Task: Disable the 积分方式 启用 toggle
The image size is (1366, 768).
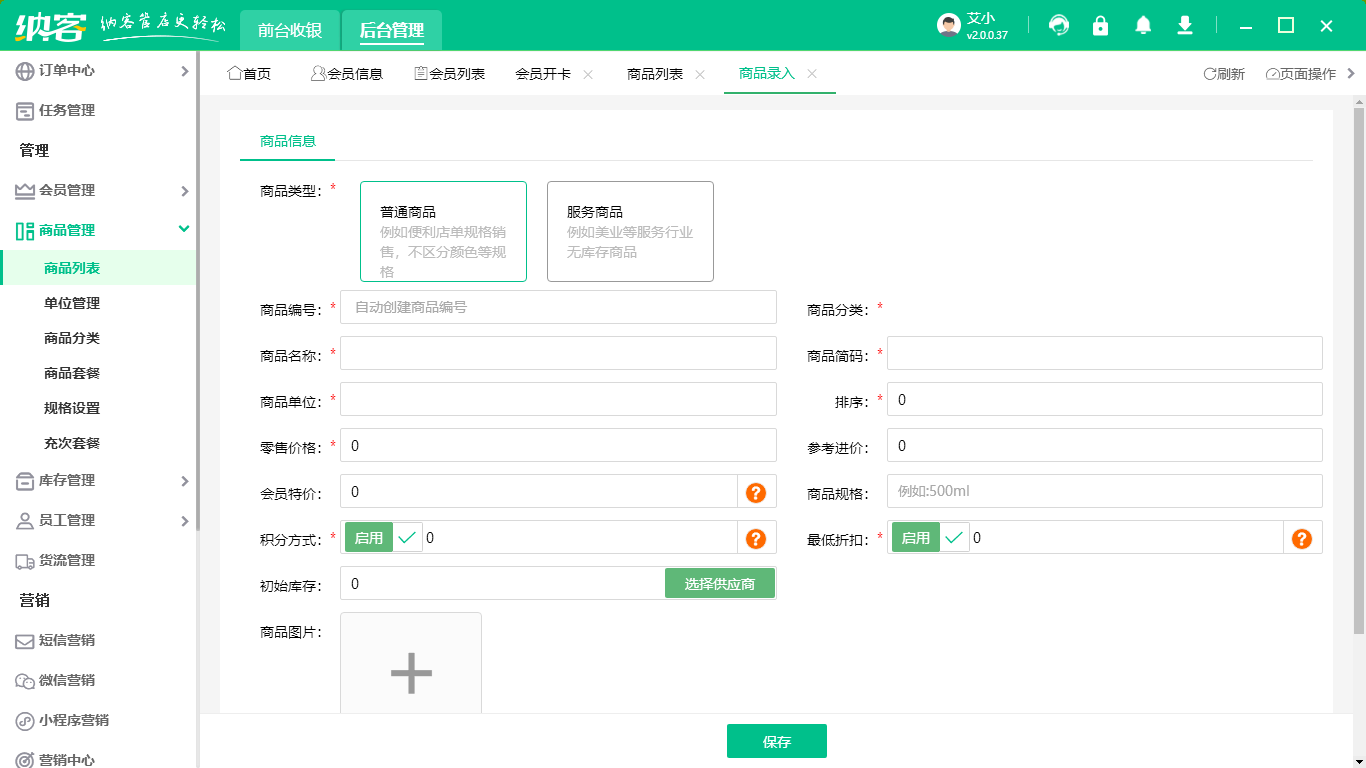Action: [369, 537]
